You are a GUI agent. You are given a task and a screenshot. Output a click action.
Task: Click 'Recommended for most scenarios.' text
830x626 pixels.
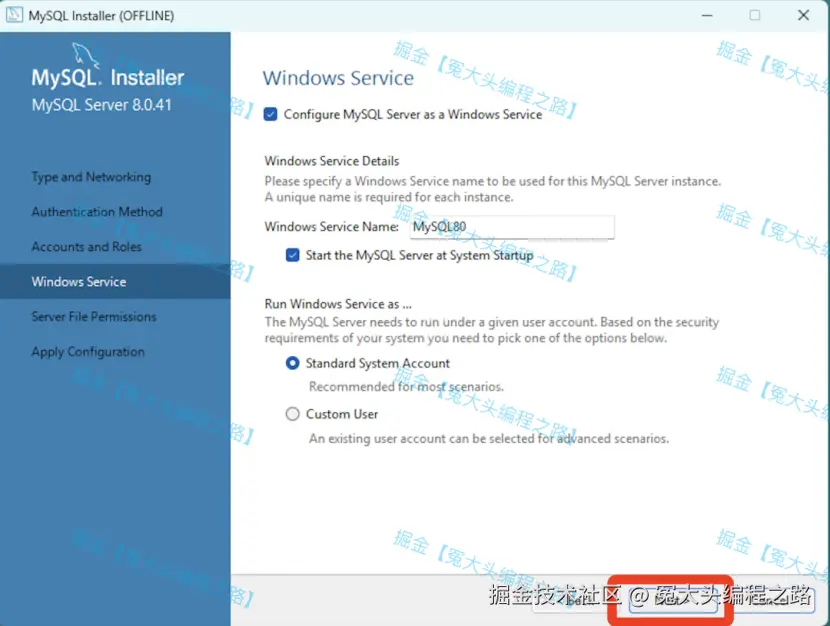pyautogui.click(x=406, y=387)
